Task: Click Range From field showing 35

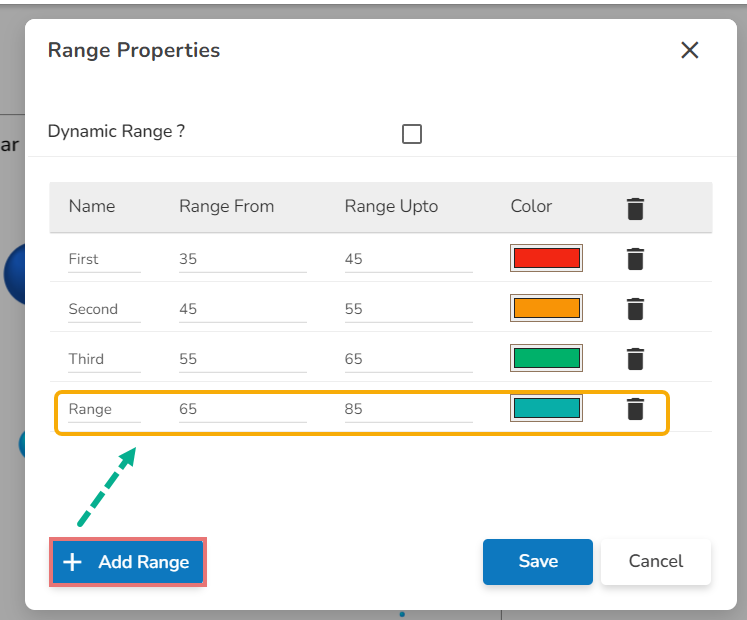Action: pyautogui.click(x=242, y=259)
